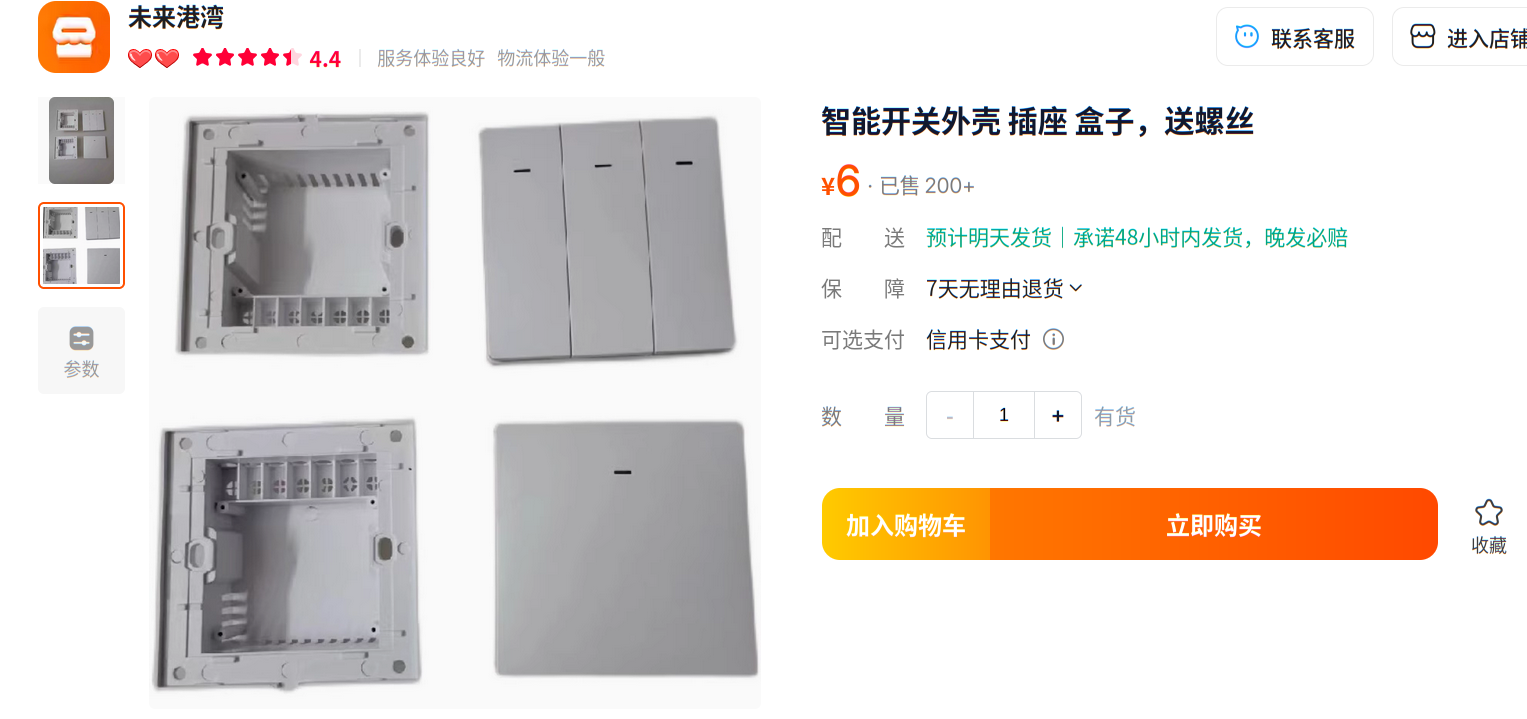Click the 立即购买 buy now button

[1213, 524]
